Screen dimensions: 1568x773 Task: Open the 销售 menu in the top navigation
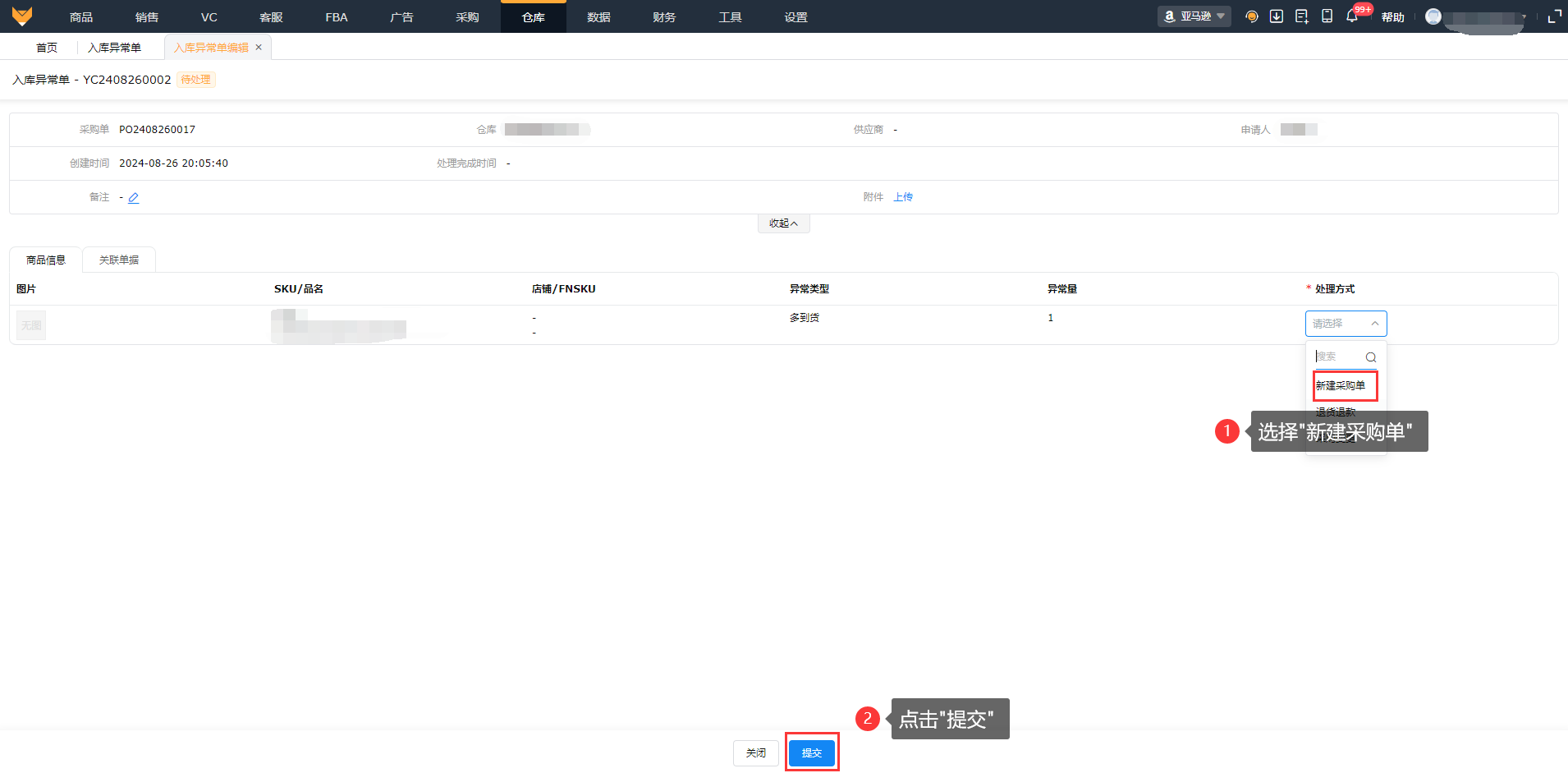click(x=147, y=17)
